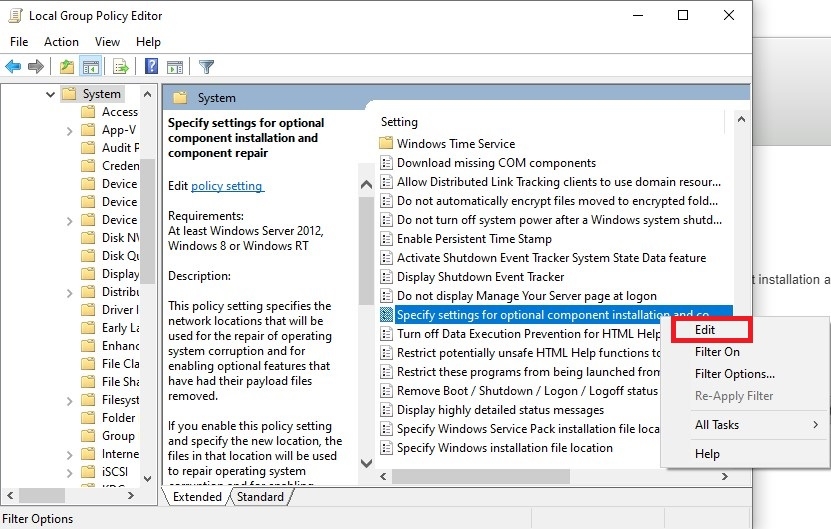Click the iSCSI folder icon in tree
The image size is (831, 529).
click(88, 471)
